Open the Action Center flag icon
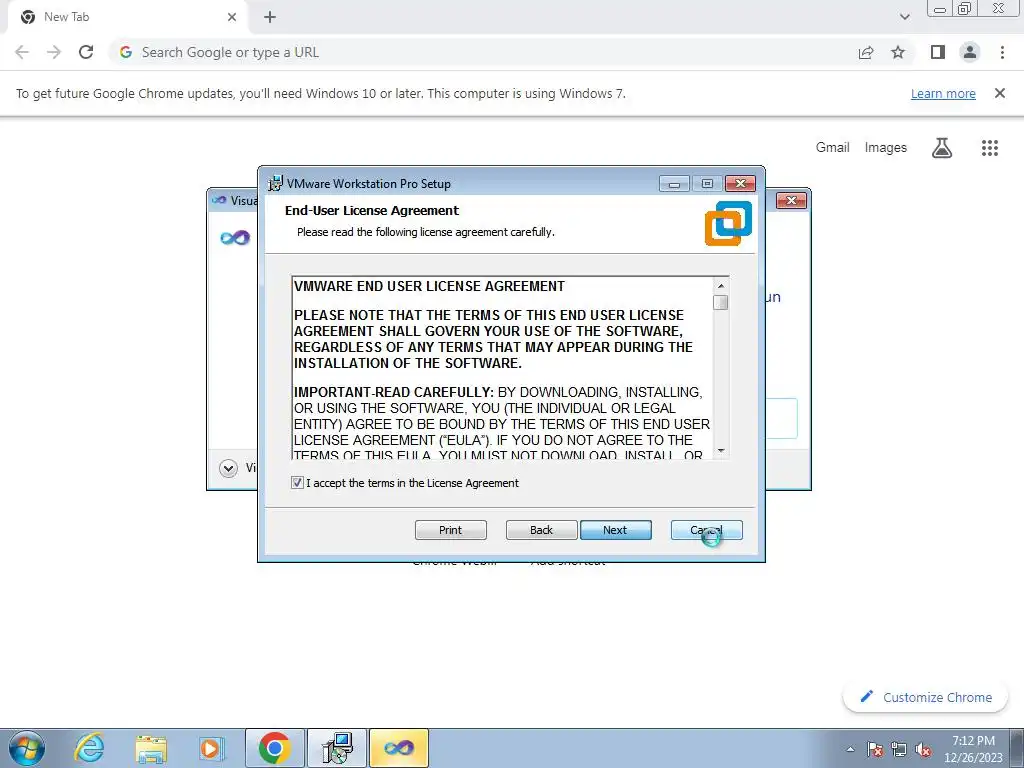This screenshot has width=1024, height=768. coord(874,749)
